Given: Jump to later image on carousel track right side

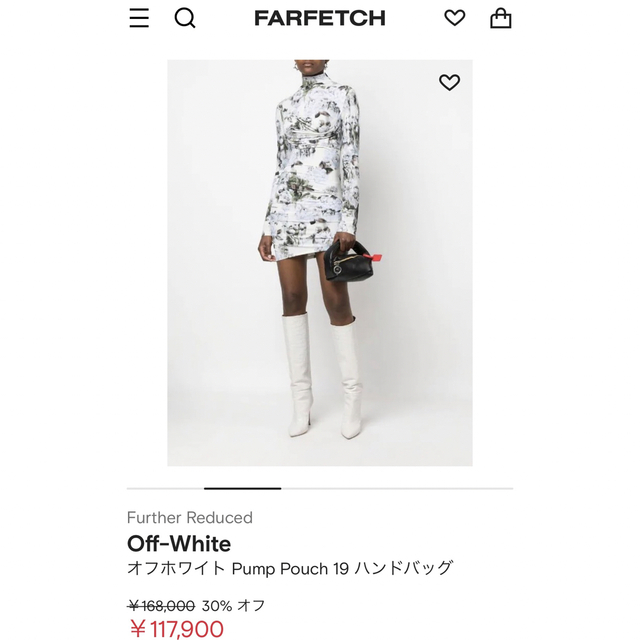Looking at the screenshot, I should (397, 488).
